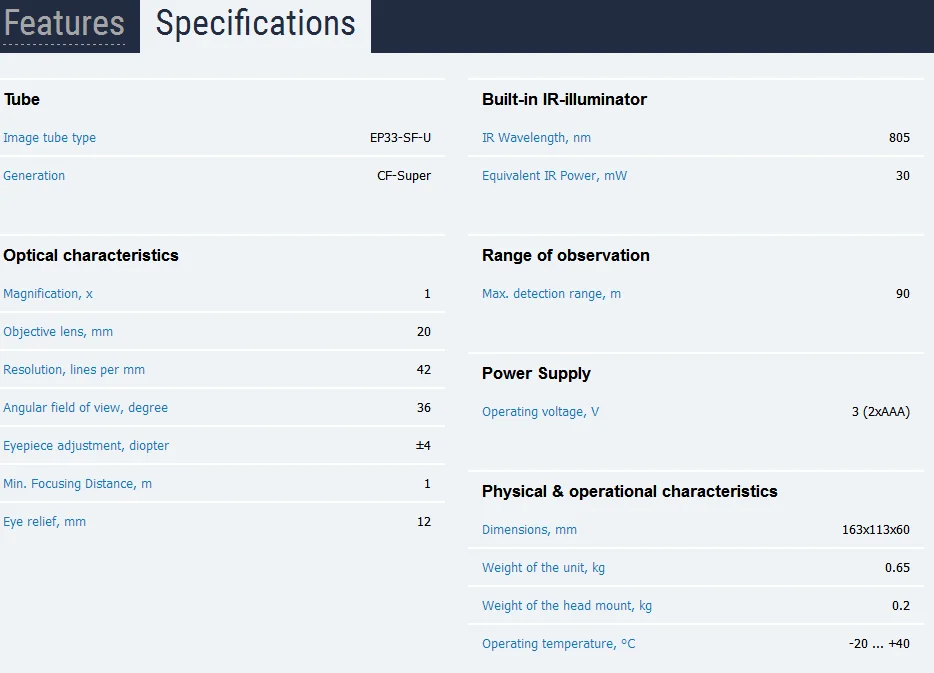The image size is (934, 673).
Task: Click Min. Focusing Distance label
Action: pos(77,484)
